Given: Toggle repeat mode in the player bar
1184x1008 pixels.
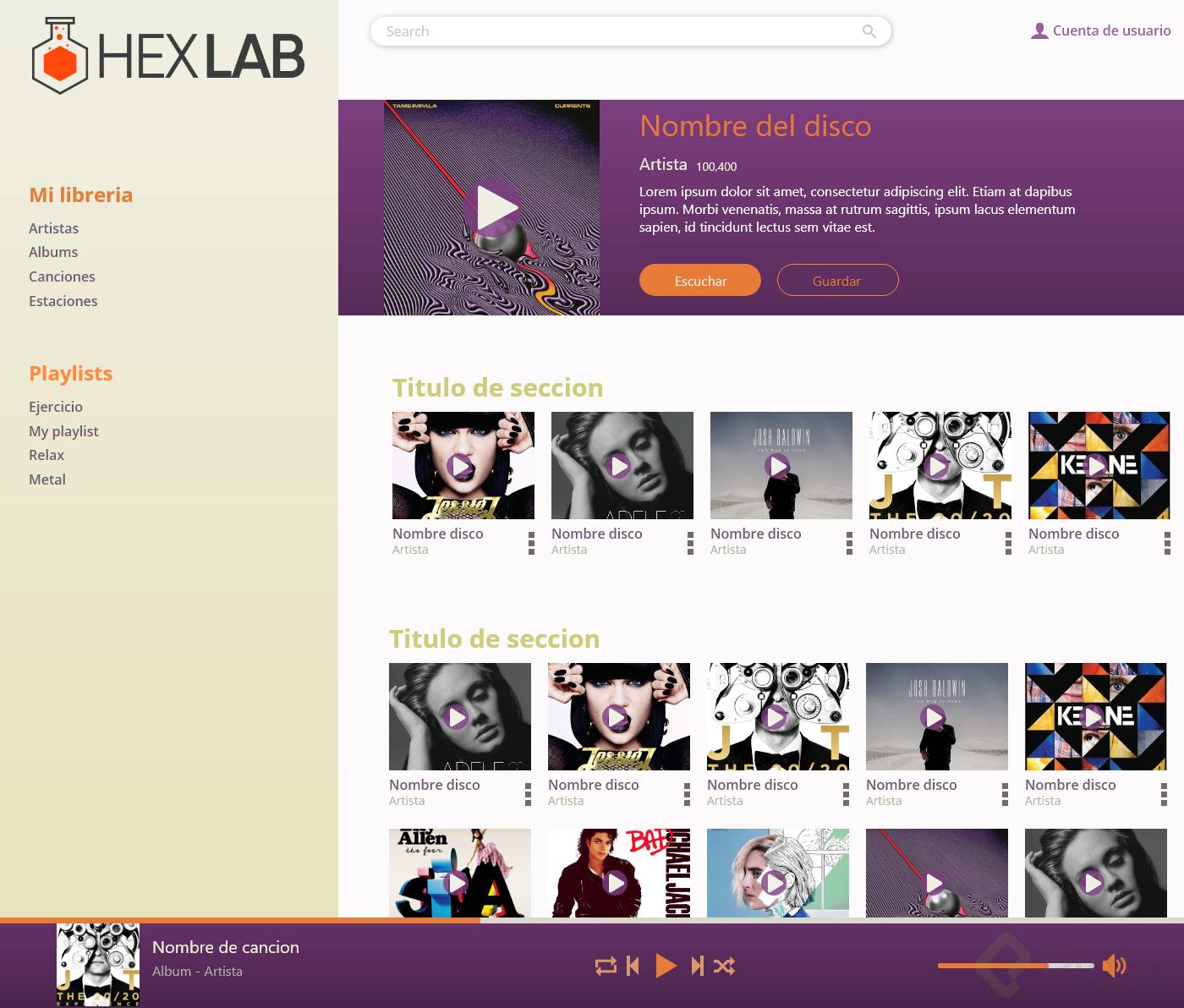Looking at the screenshot, I should [606, 966].
